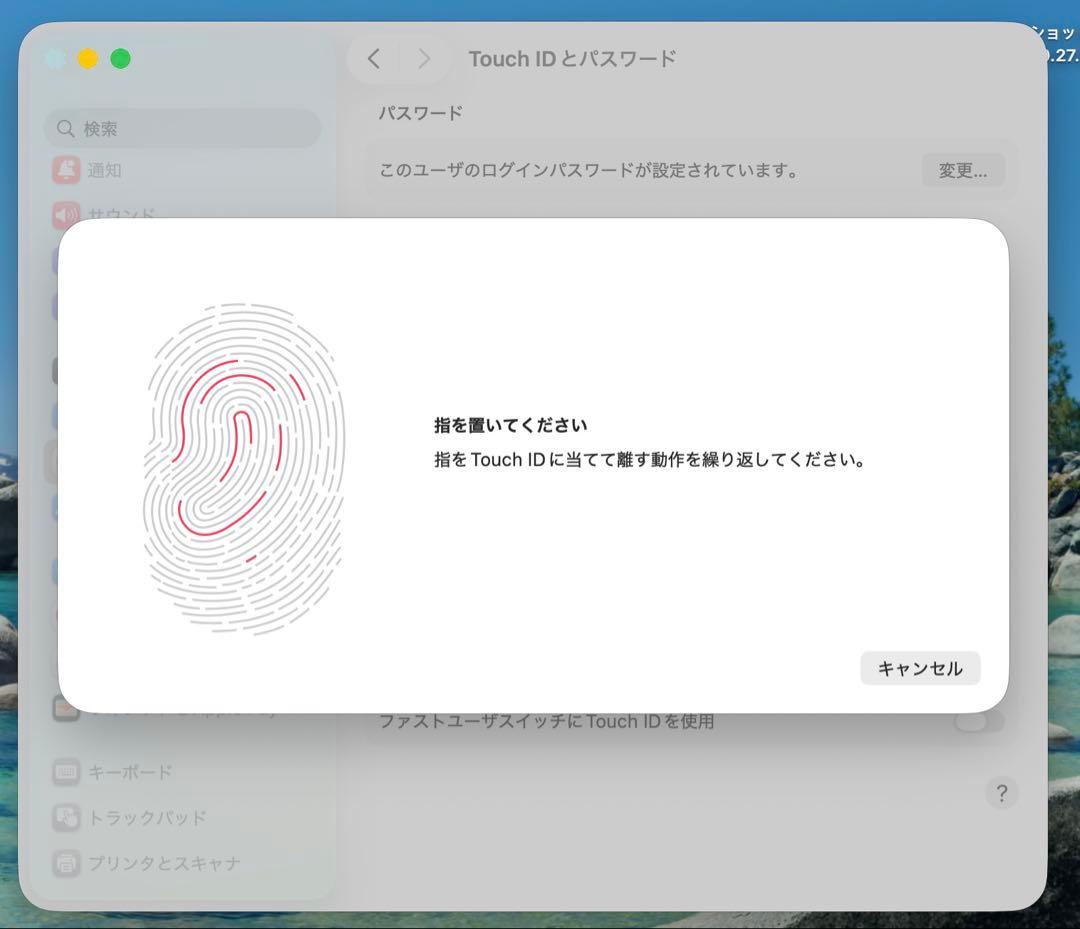Screen dimensions: 1080x929
Task: Click the 変更... password button
Action: click(x=962, y=171)
